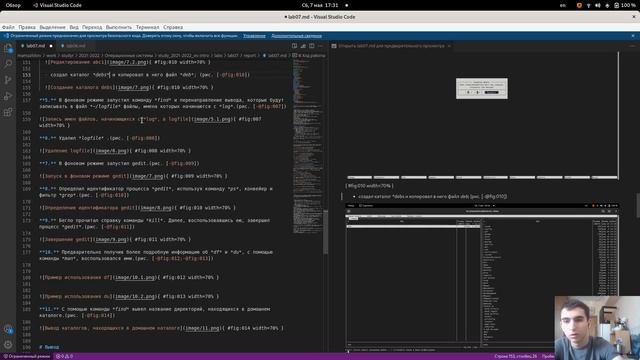Screen dimensions: 640x360
Task: Click the '# Вывод' heading on line 190
Action: coord(49,347)
